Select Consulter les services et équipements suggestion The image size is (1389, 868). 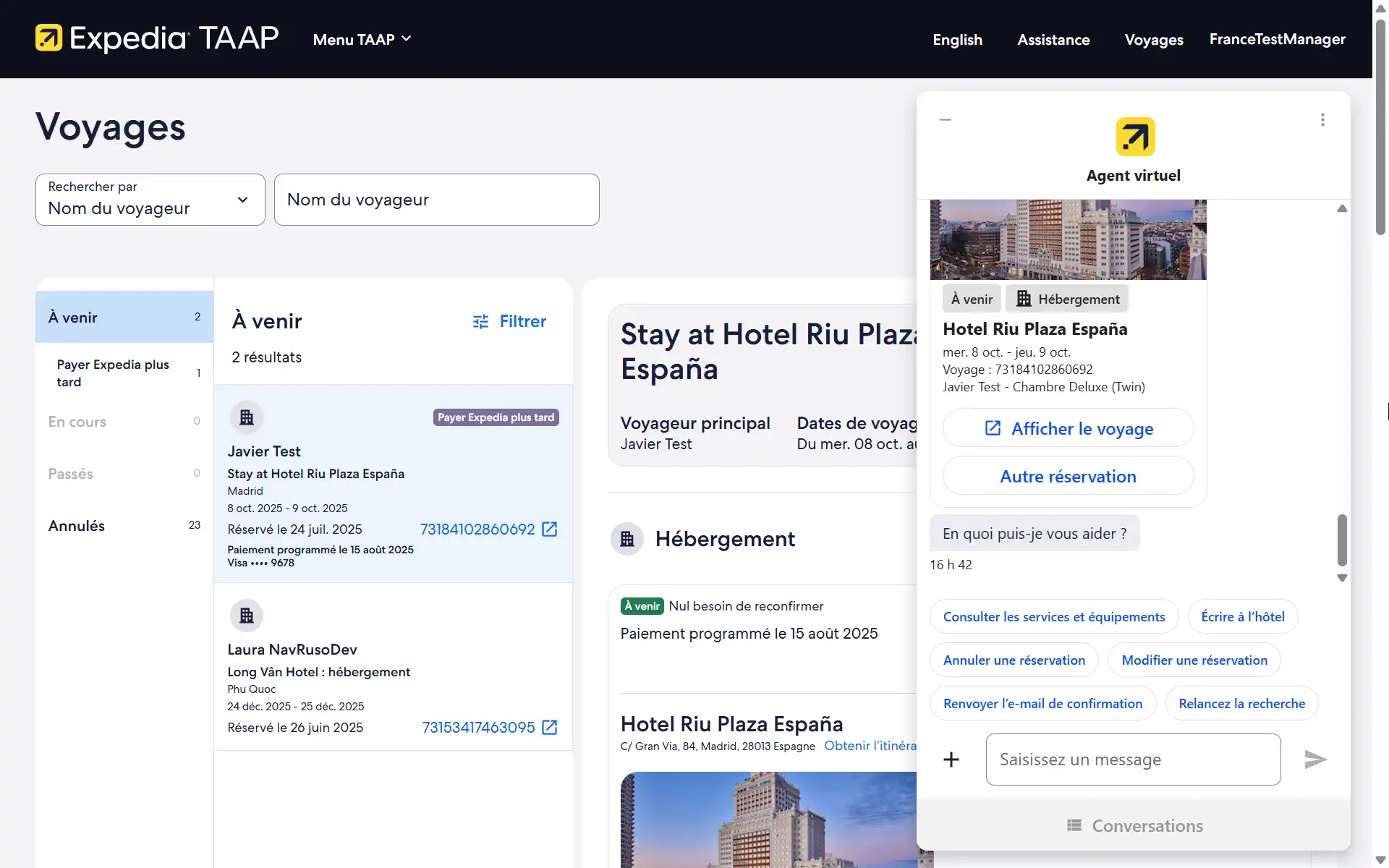coord(1054,617)
